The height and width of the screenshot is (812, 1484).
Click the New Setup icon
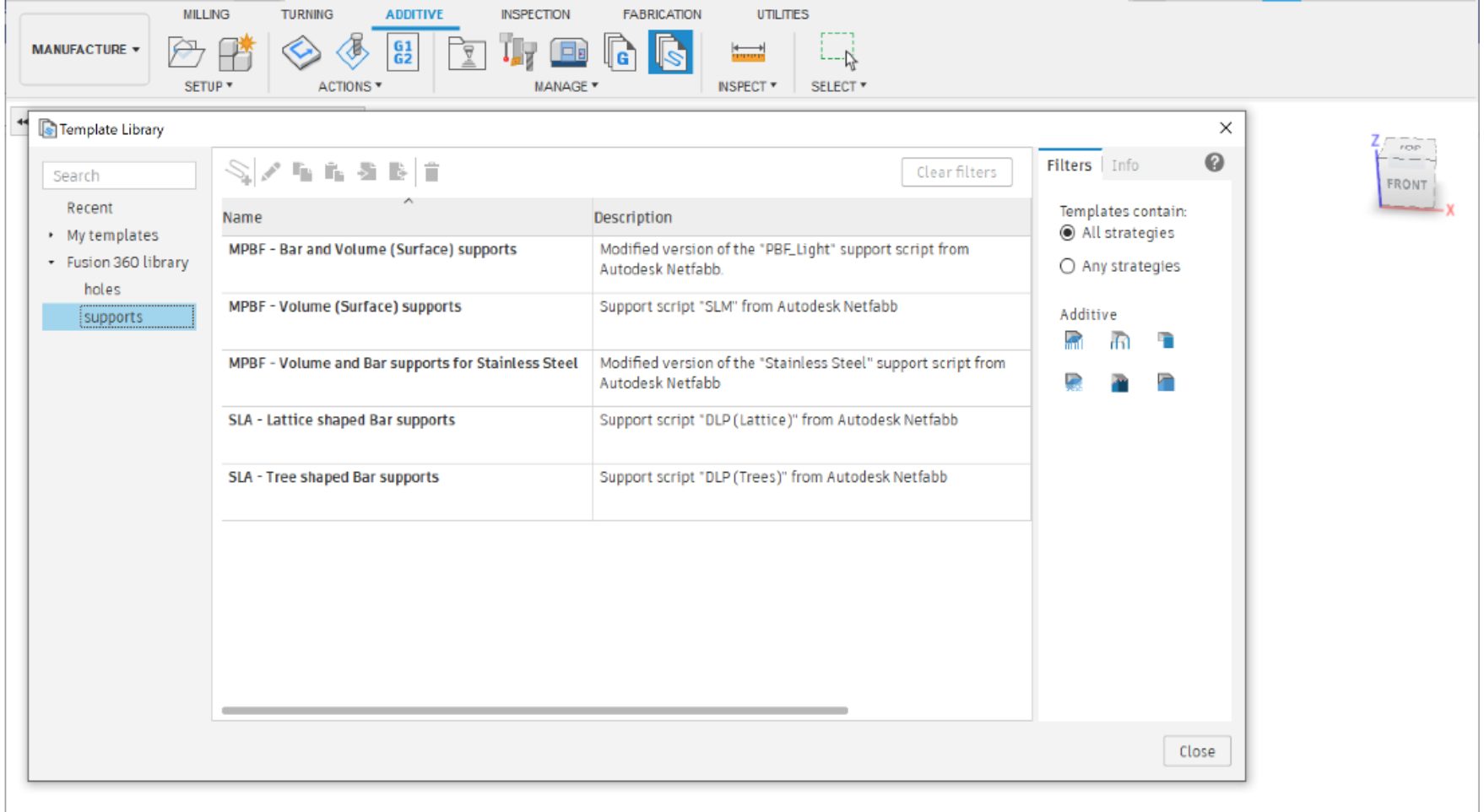click(x=236, y=52)
